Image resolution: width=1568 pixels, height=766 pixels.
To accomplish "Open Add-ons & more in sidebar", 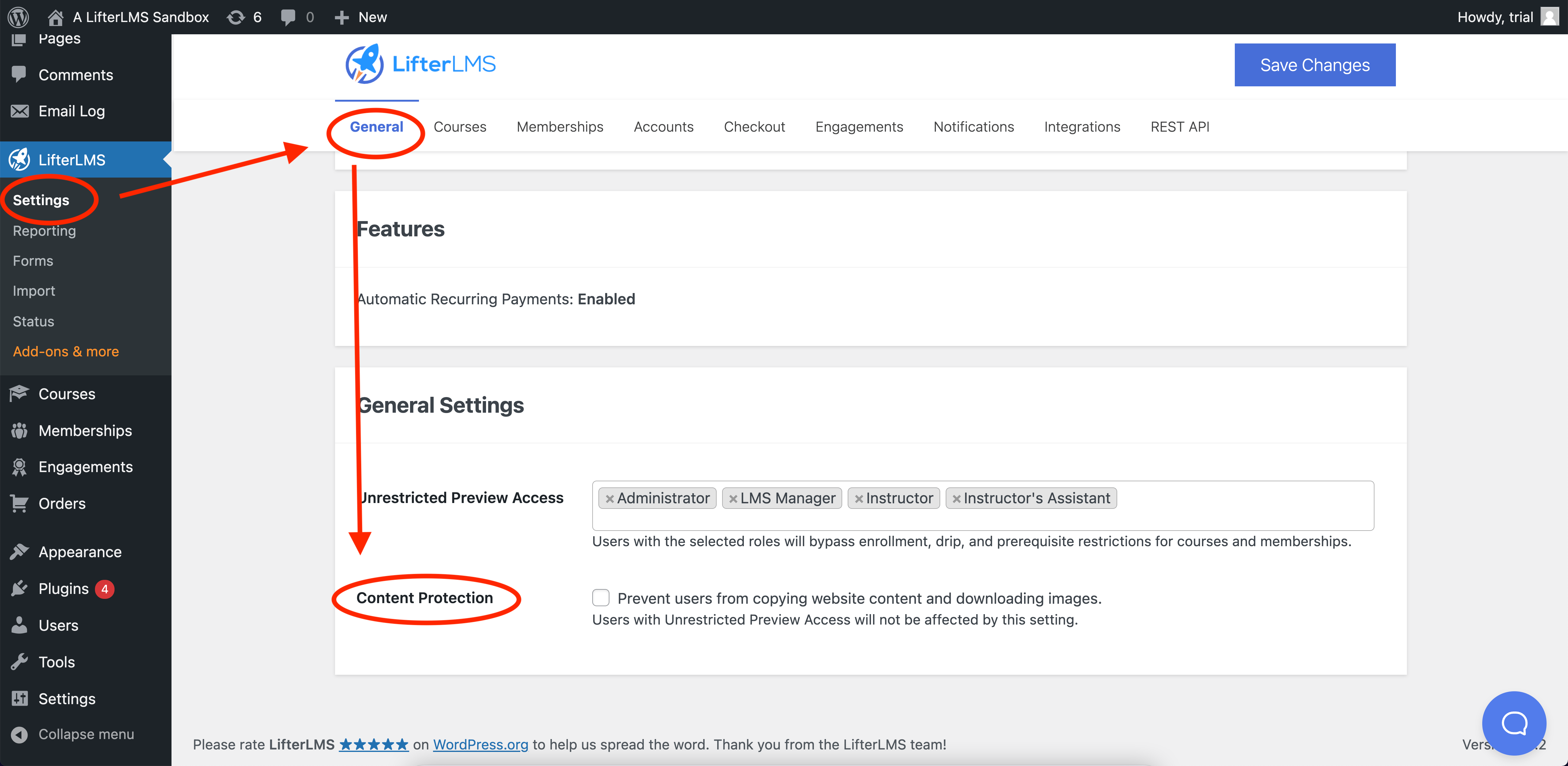I will click(66, 351).
